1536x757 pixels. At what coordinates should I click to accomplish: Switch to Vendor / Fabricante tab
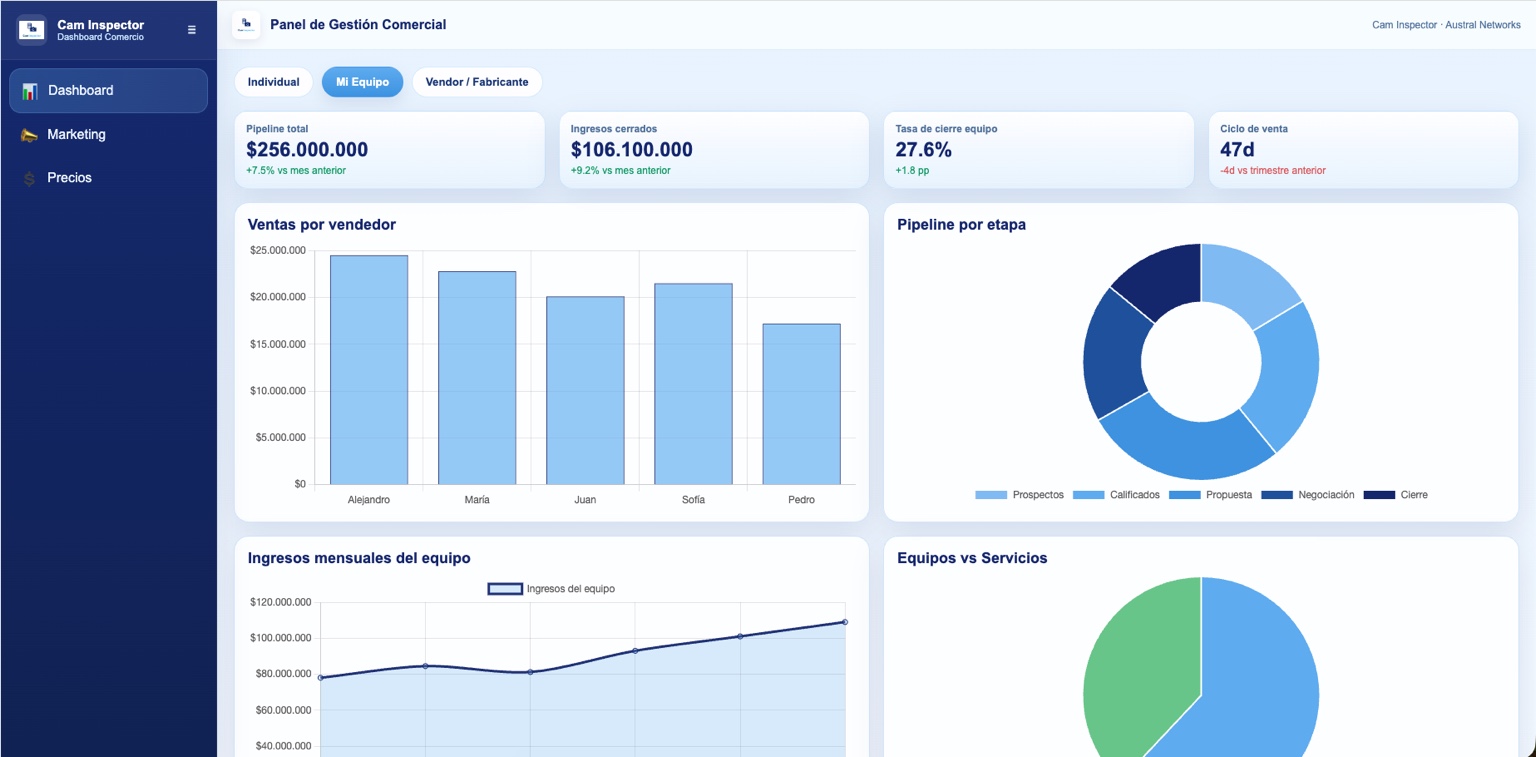(x=477, y=82)
